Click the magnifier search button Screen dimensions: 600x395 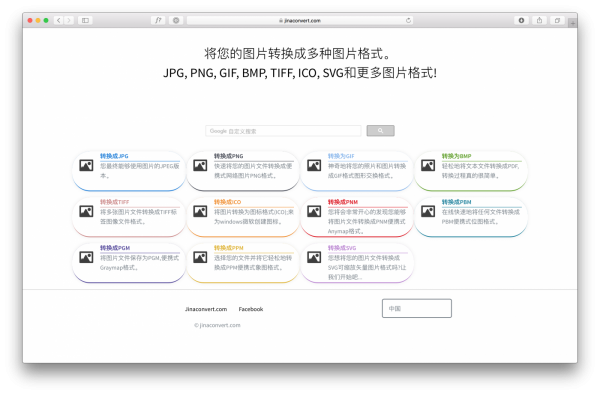pyautogui.click(x=380, y=131)
